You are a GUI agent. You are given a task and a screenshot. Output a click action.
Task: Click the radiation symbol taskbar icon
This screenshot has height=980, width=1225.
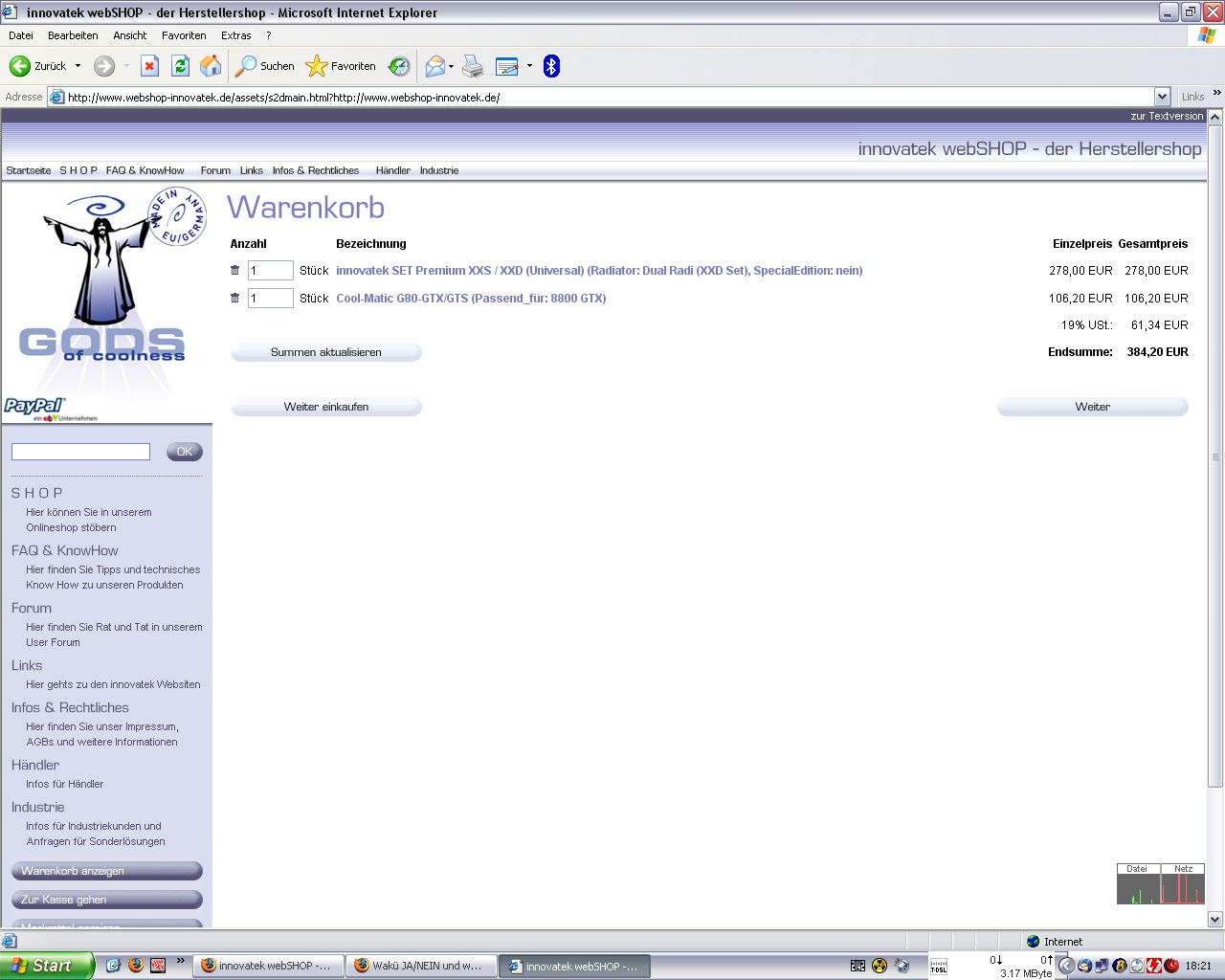click(x=880, y=966)
